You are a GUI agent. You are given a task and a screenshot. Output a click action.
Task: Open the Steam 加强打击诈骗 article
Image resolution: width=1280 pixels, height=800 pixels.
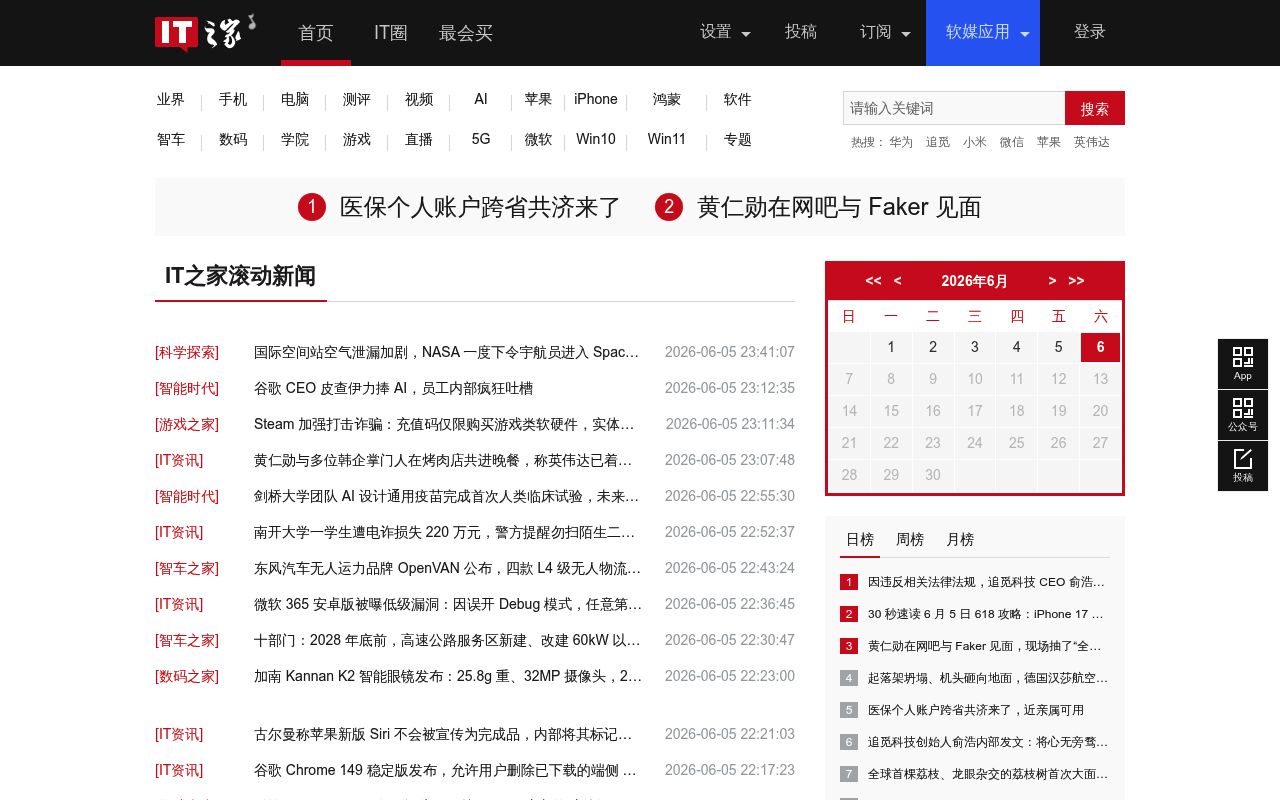pos(444,424)
